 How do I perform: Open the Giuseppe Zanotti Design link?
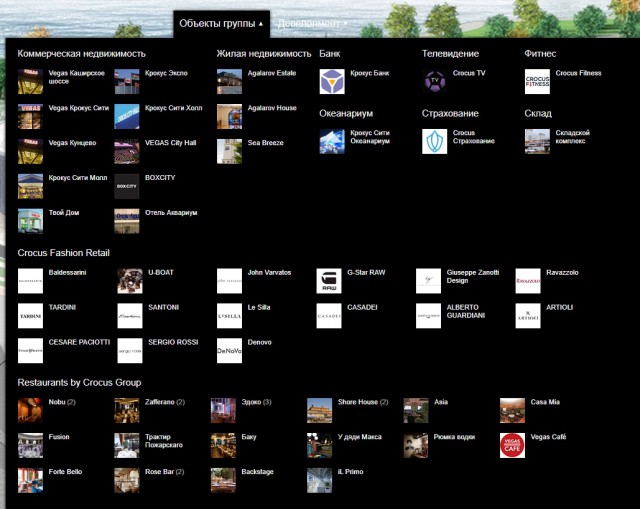473,276
